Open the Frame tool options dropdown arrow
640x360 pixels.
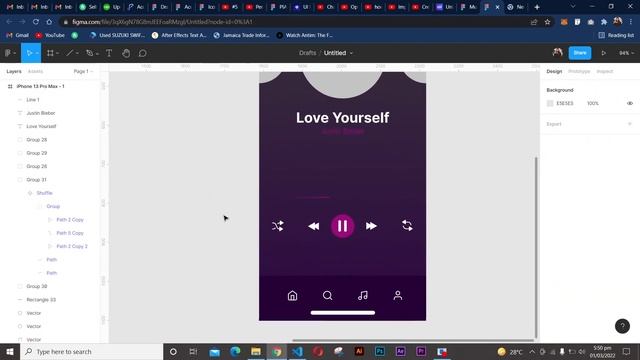tap(58, 53)
